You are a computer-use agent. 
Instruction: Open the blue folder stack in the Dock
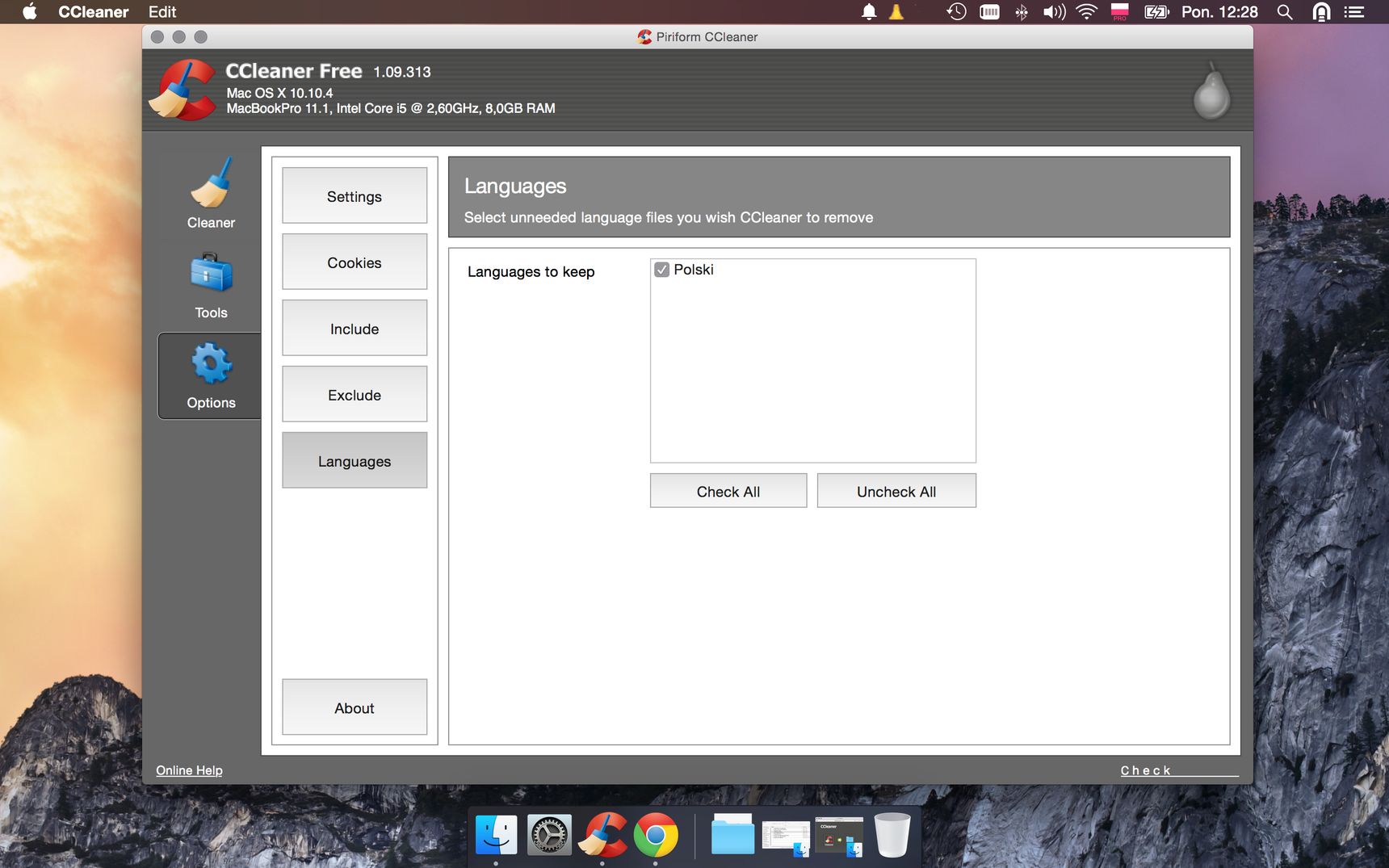732,834
